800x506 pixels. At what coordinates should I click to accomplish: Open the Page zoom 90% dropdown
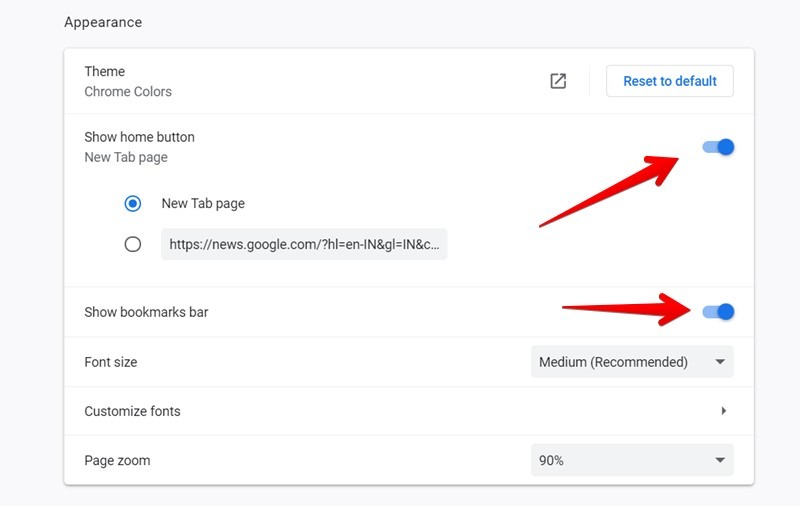tap(632, 460)
